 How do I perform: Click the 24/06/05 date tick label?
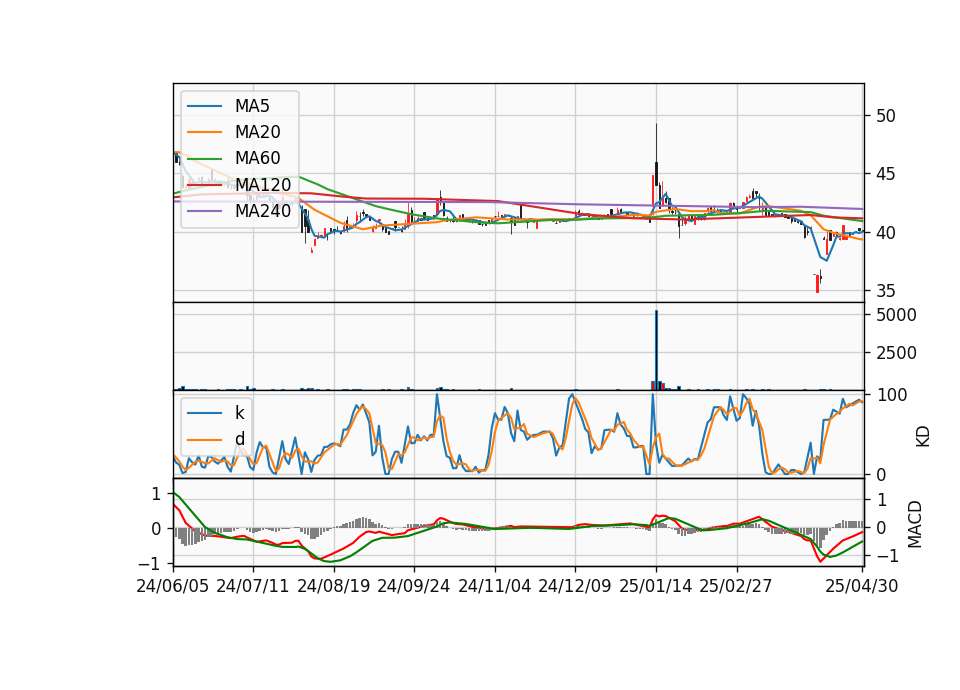coord(173,587)
